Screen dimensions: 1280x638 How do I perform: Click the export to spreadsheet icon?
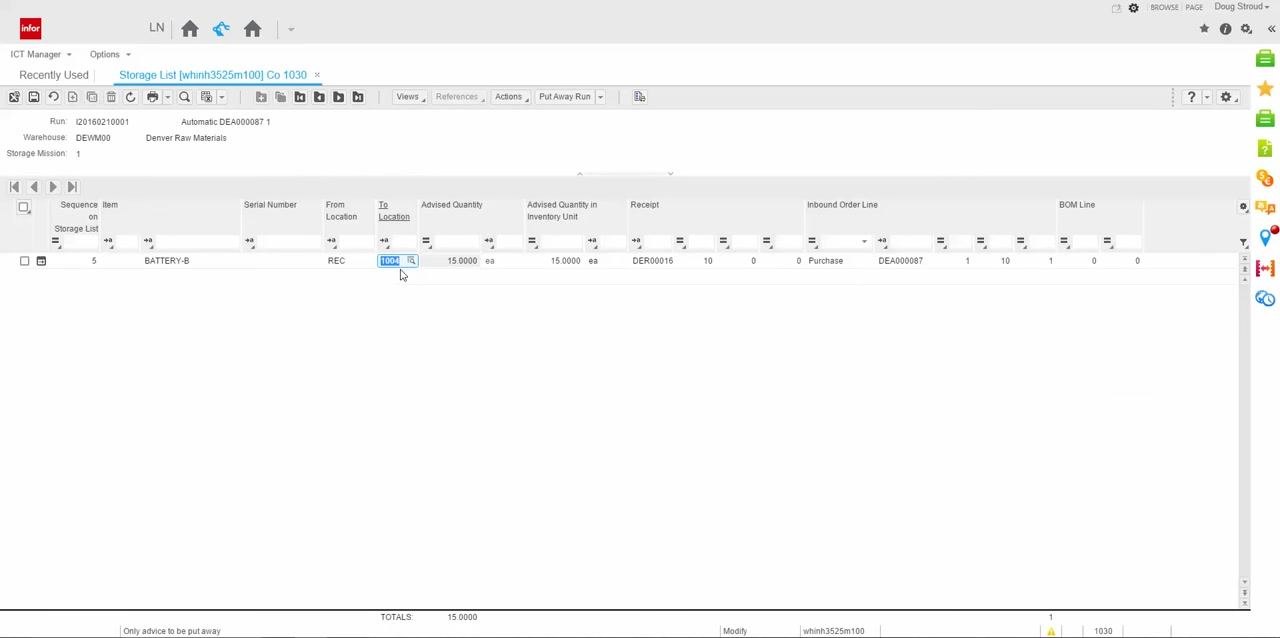coord(206,97)
